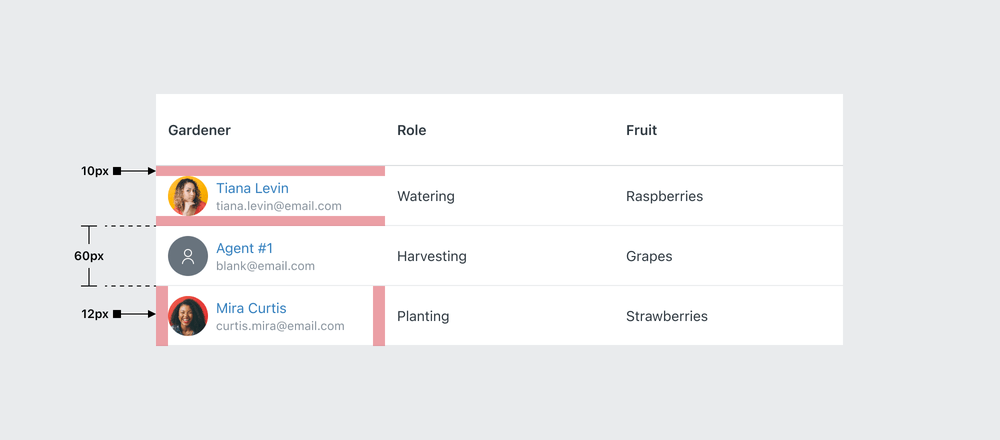The width and height of the screenshot is (1000, 440).
Task: Select the curtis.mira@email.com address text
Action: [x=280, y=326]
